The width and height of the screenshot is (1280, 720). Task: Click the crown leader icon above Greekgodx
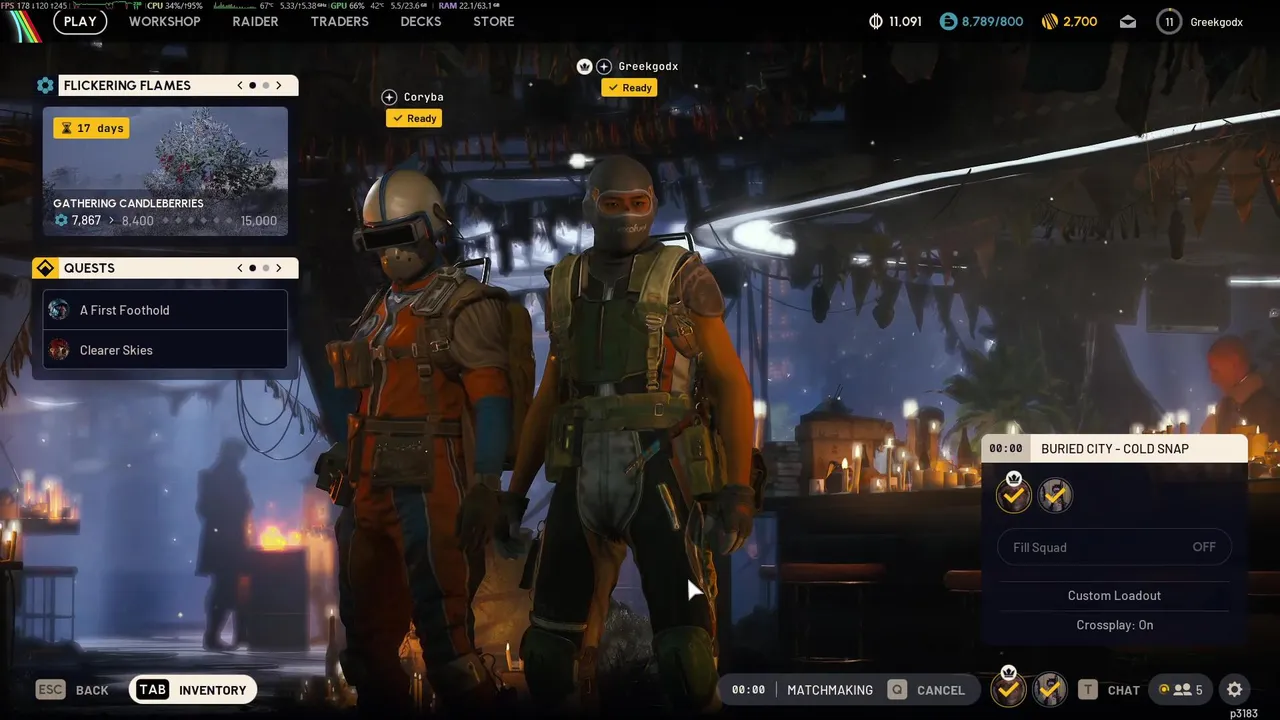(584, 66)
